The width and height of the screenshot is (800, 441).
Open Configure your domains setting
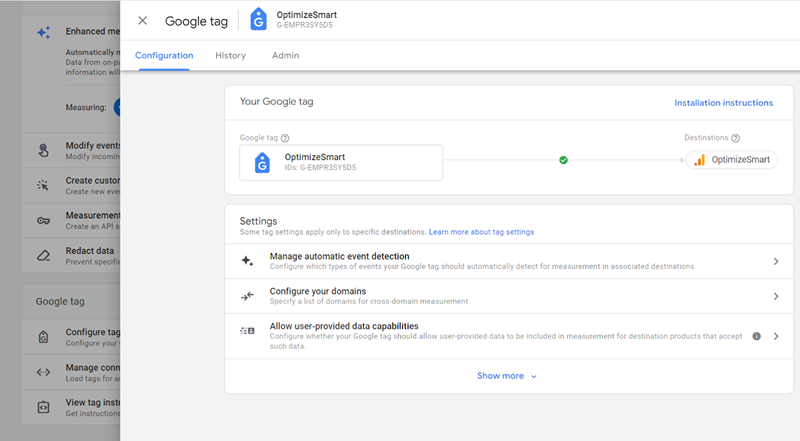coord(509,296)
